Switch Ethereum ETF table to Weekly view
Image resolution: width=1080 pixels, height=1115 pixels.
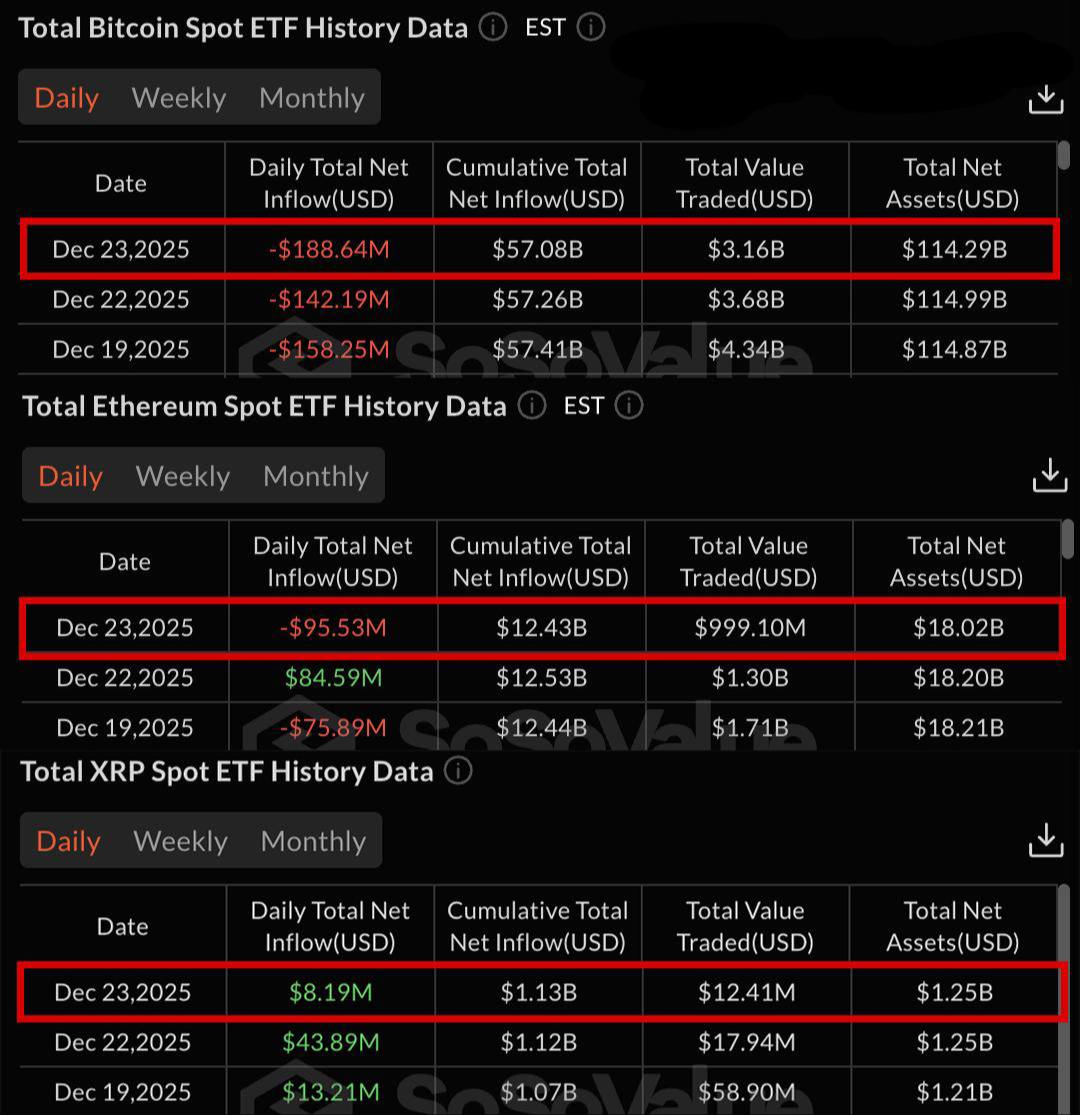click(183, 476)
